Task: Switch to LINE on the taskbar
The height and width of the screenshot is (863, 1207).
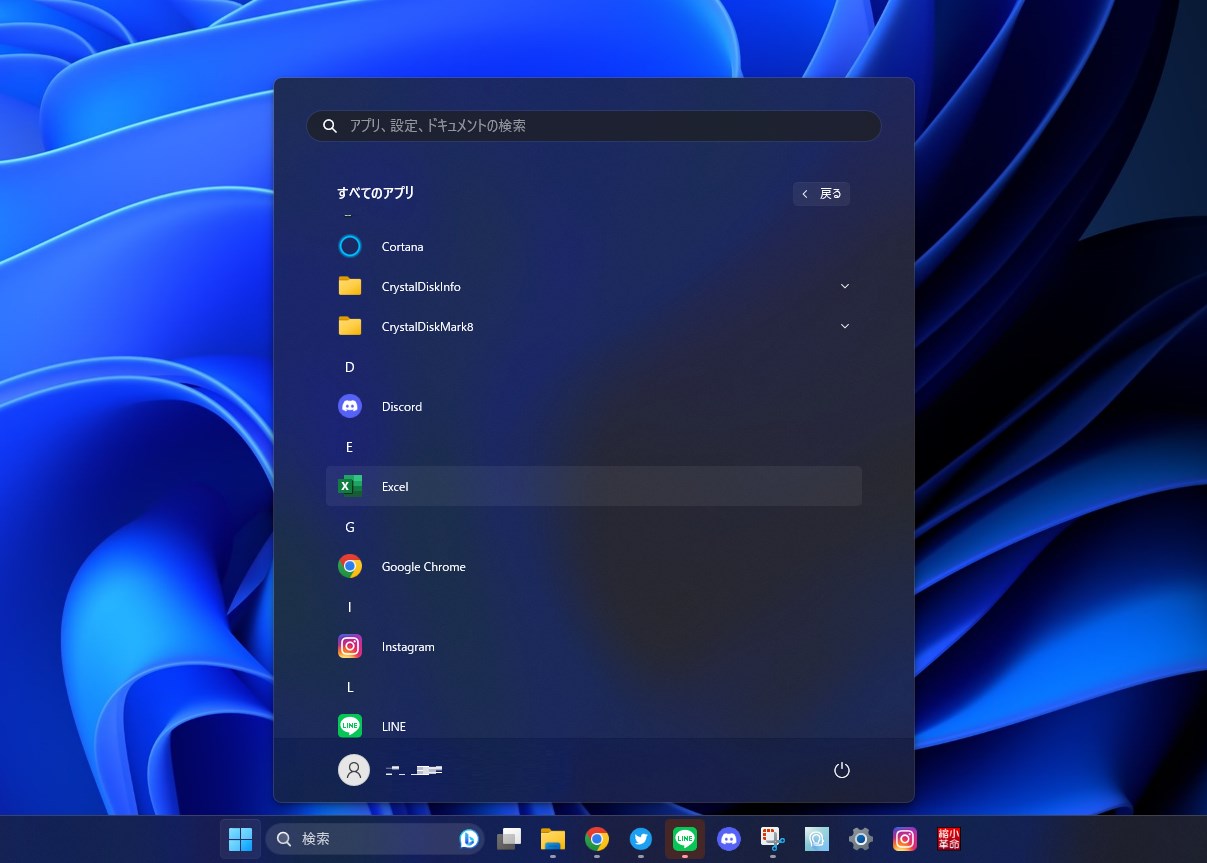Action: pos(685,839)
